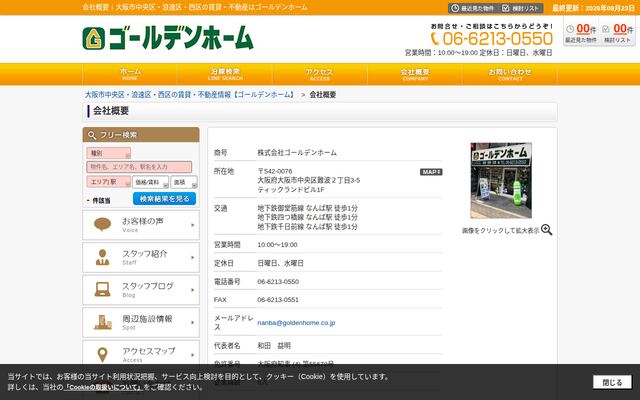Click the property name search input

coord(139,167)
